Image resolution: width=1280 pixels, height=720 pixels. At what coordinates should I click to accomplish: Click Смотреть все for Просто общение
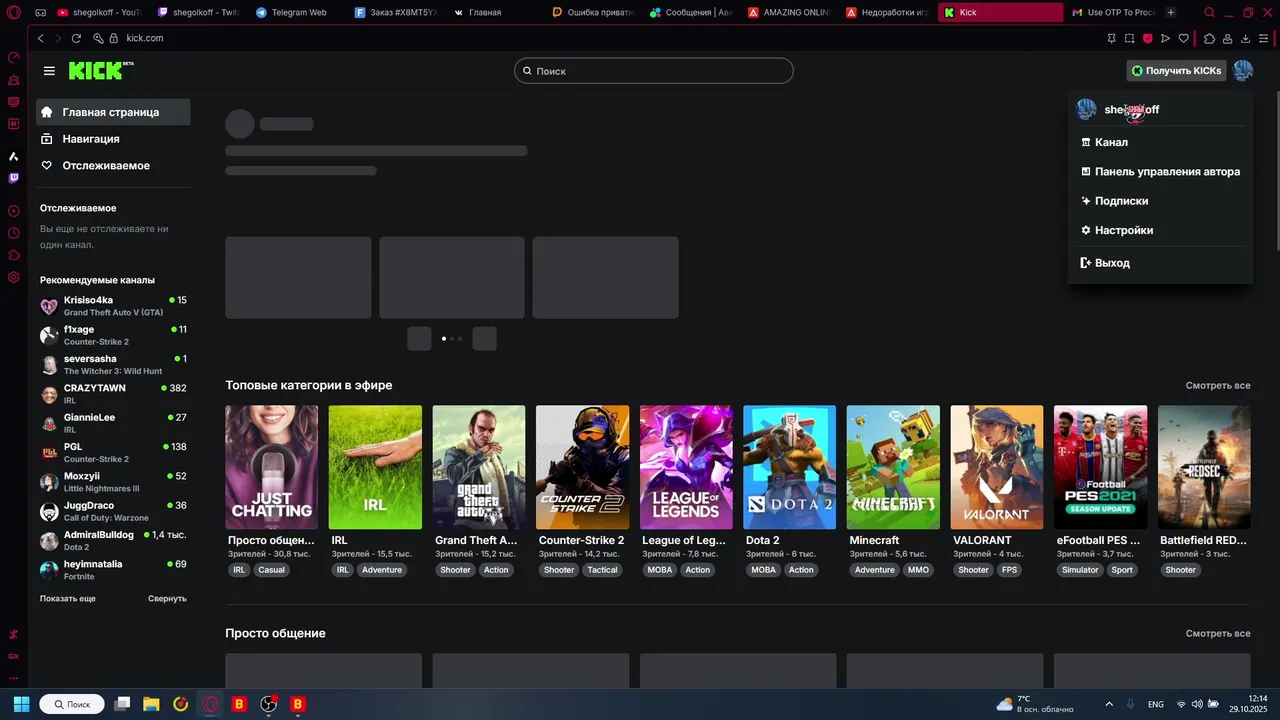tap(1218, 633)
